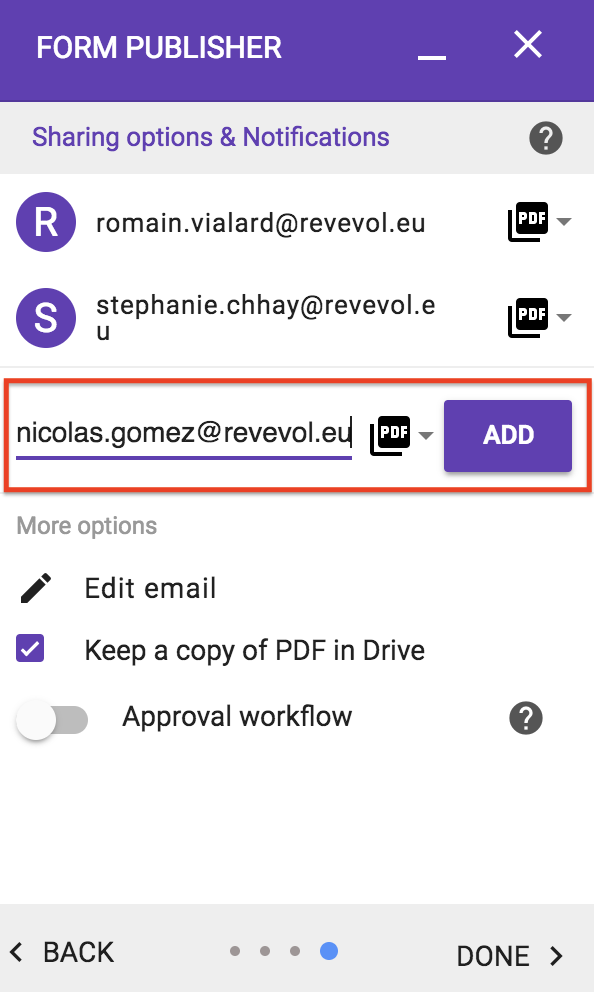
Task: Expand file type dropdown for stephanie.chhay
Action: pos(564,317)
